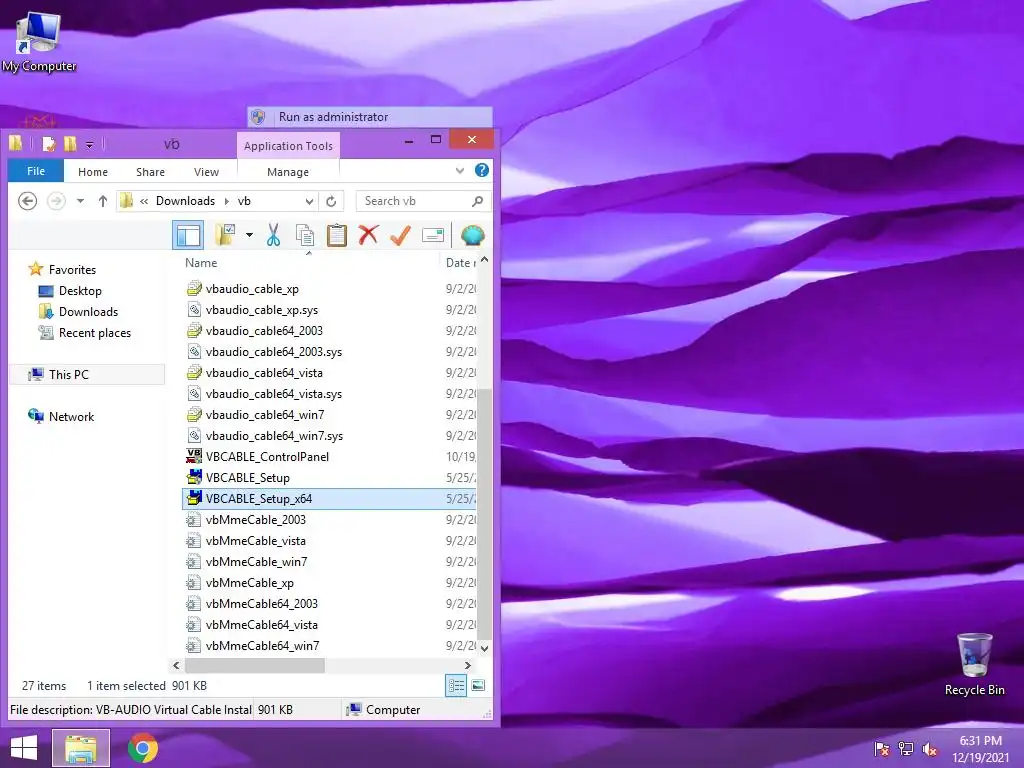Select Desktop under Favorites
Image resolution: width=1024 pixels, height=768 pixels.
tap(80, 291)
